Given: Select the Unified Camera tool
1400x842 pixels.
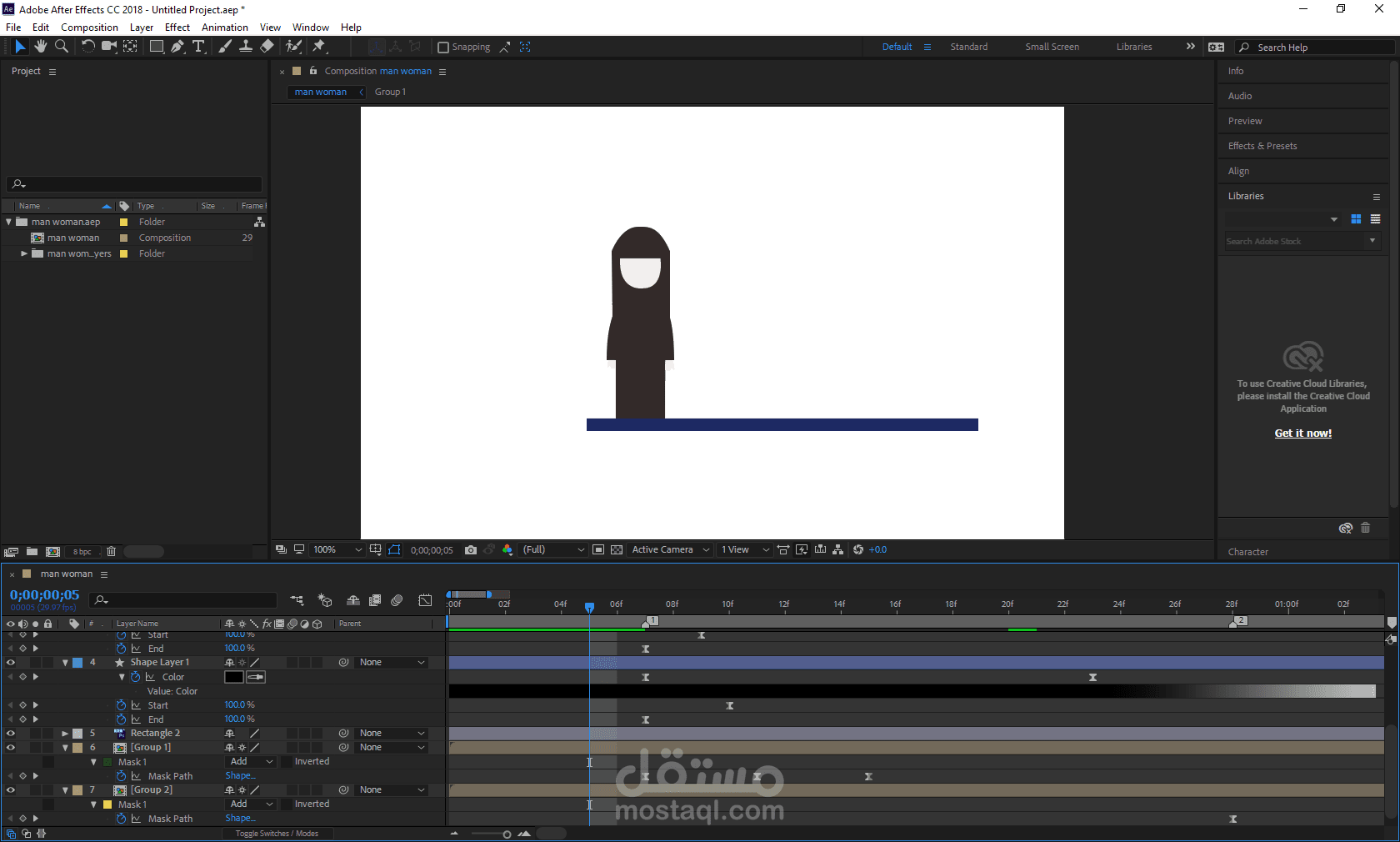Looking at the screenshot, I should (x=109, y=47).
